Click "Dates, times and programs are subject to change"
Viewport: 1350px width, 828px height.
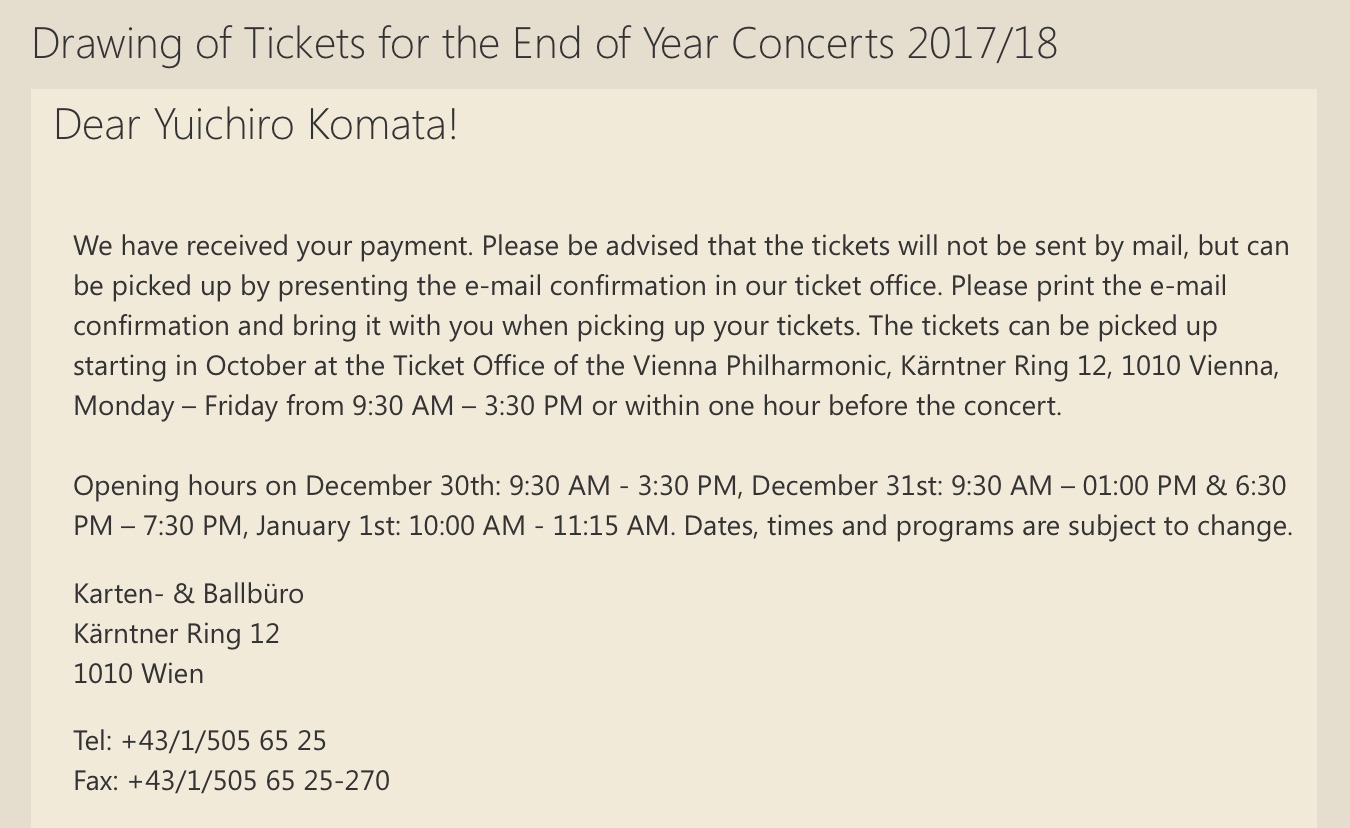pyautogui.click(x=988, y=526)
